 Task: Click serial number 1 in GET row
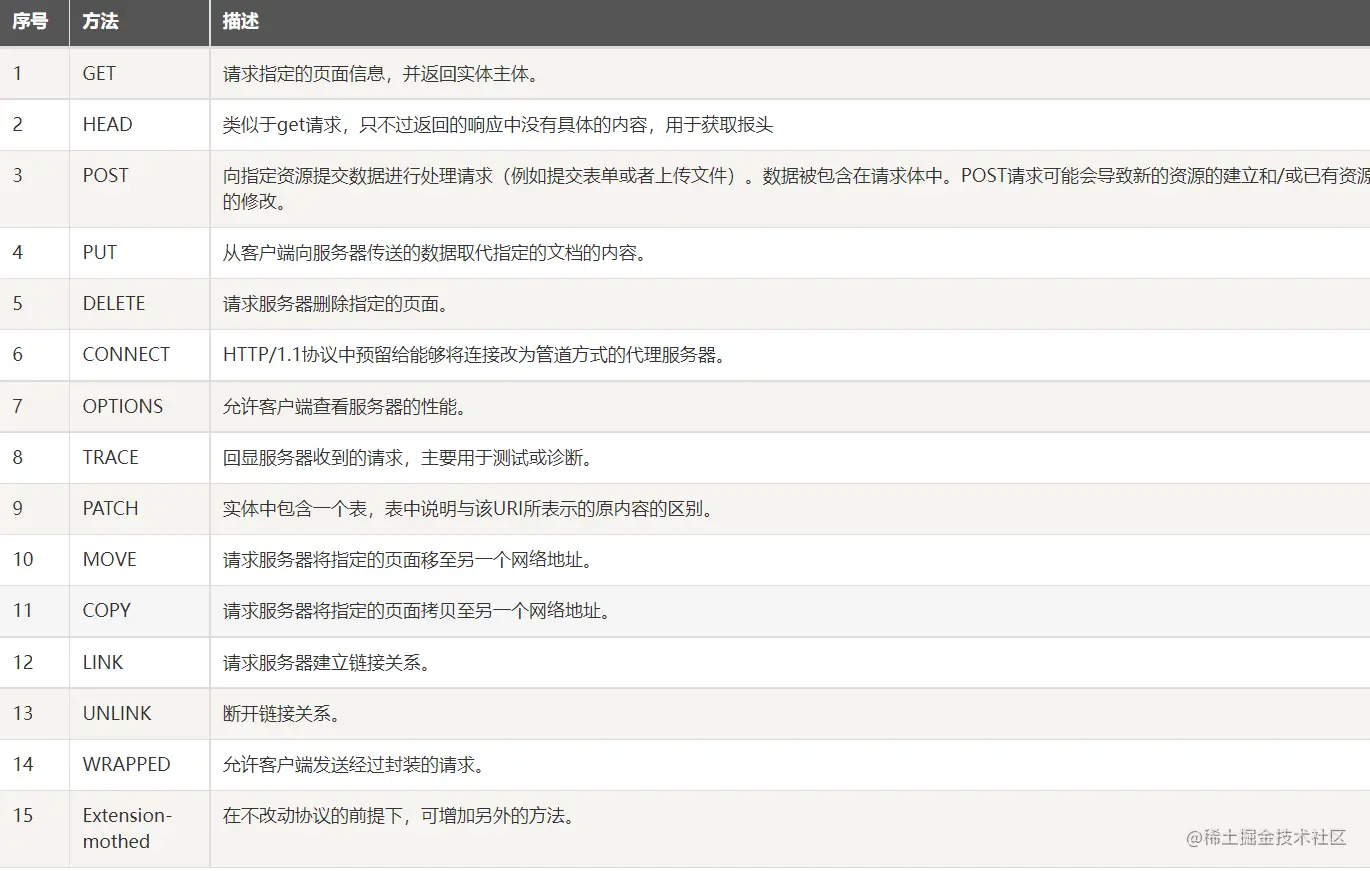tap(17, 73)
